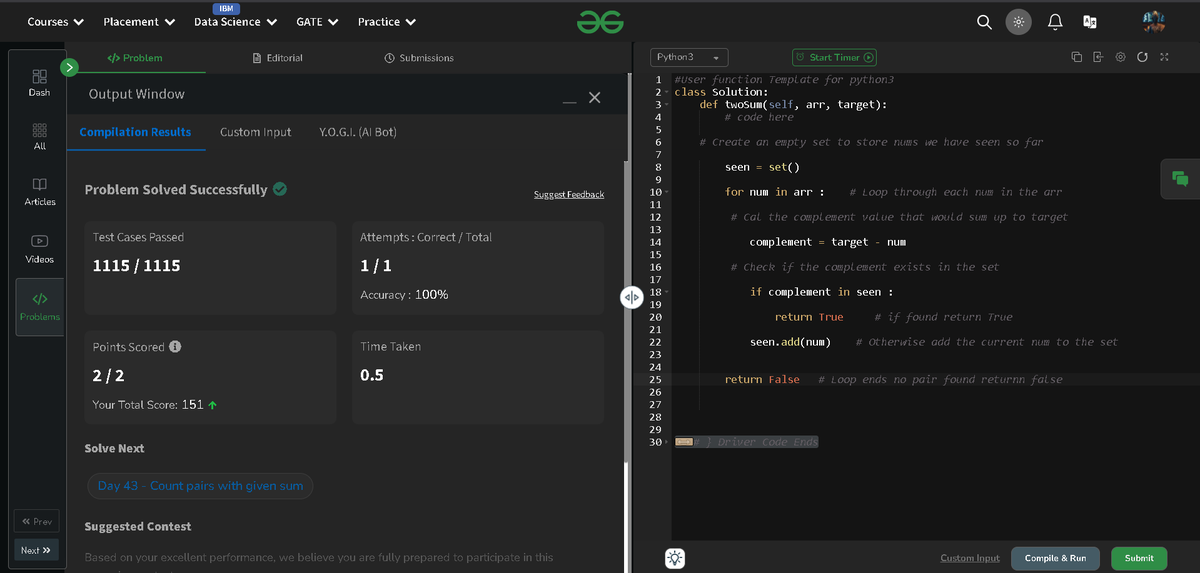
Task: Fold the for loop at line 10
Action: pos(668,192)
